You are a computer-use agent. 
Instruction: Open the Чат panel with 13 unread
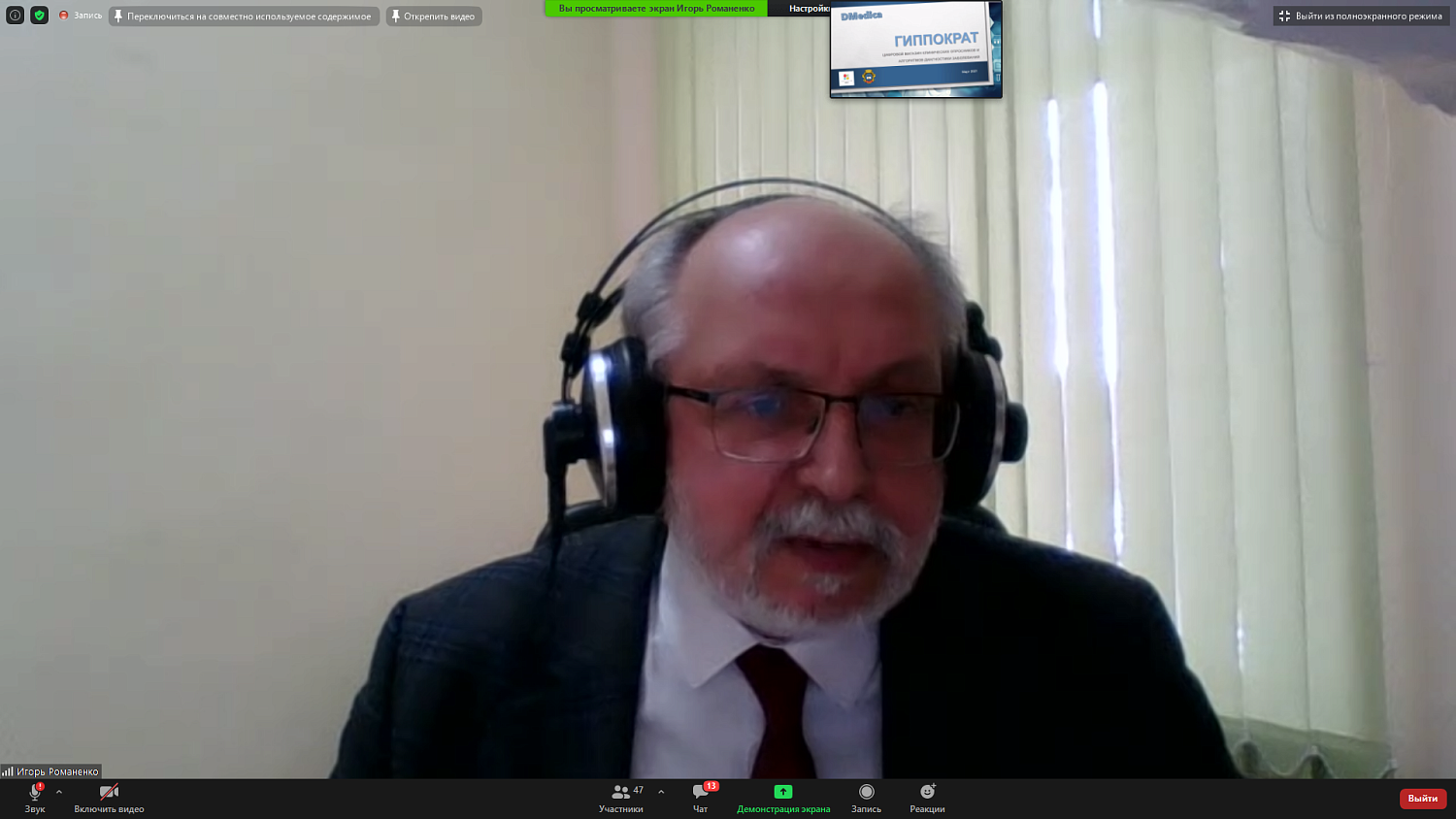[x=701, y=798]
